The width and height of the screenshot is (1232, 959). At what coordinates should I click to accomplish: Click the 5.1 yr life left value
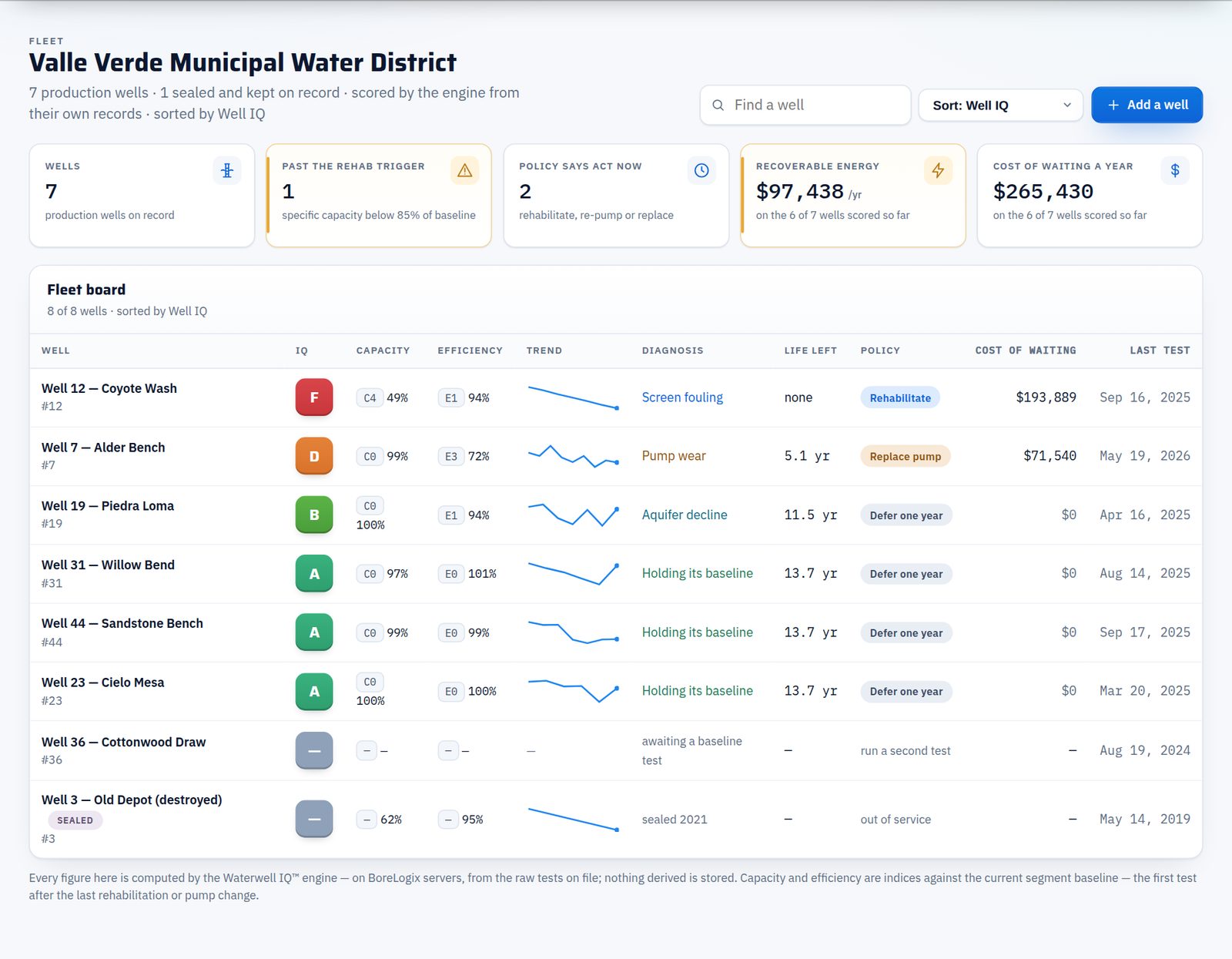click(807, 456)
